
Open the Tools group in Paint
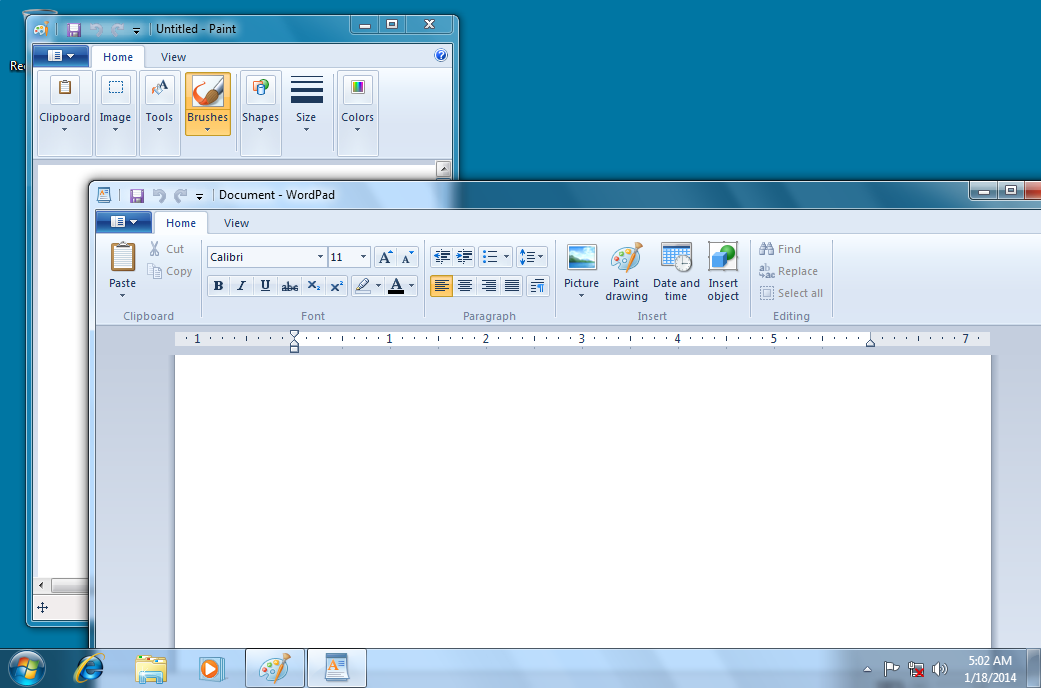[159, 113]
